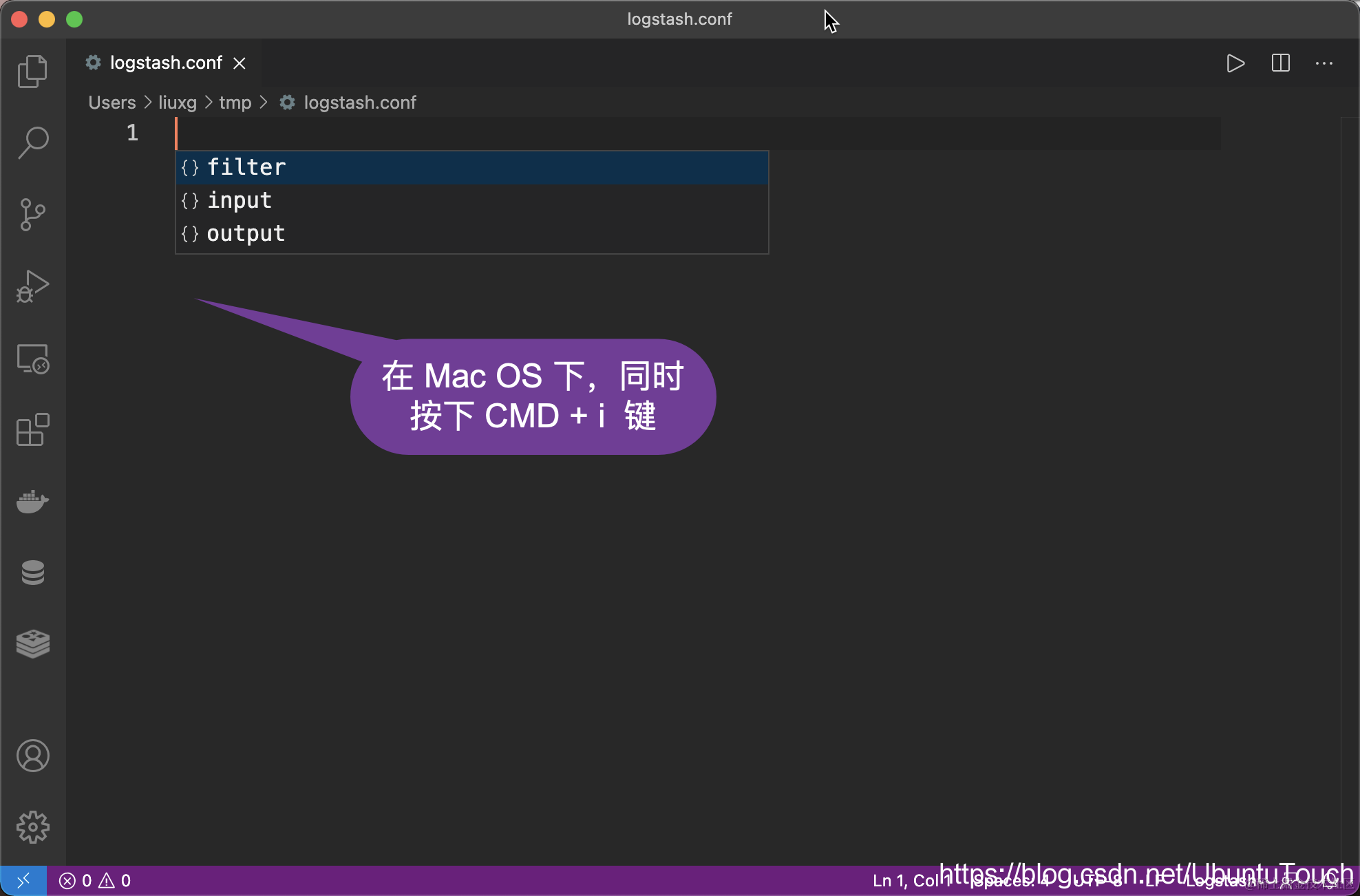Image resolution: width=1360 pixels, height=896 pixels.
Task: Choose the output autocomplete entry
Action: pos(246,233)
